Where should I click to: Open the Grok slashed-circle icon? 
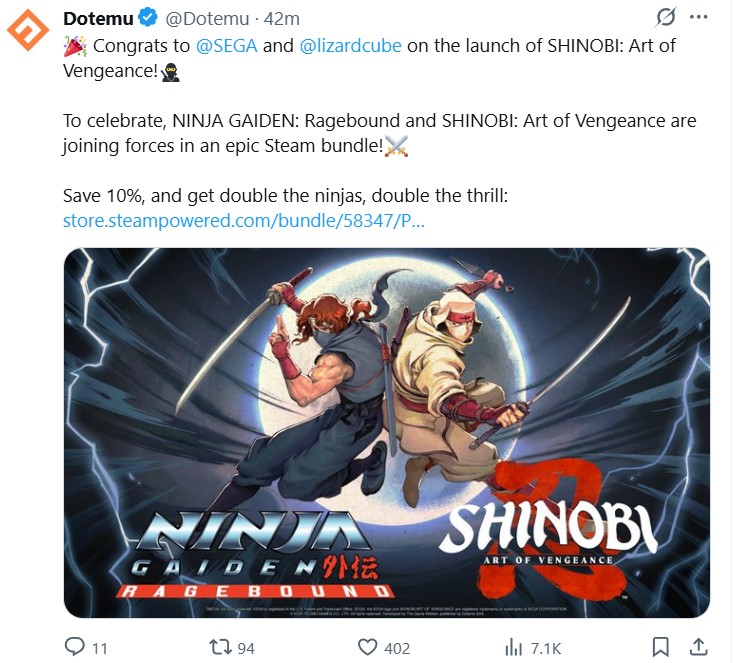coord(665,17)
